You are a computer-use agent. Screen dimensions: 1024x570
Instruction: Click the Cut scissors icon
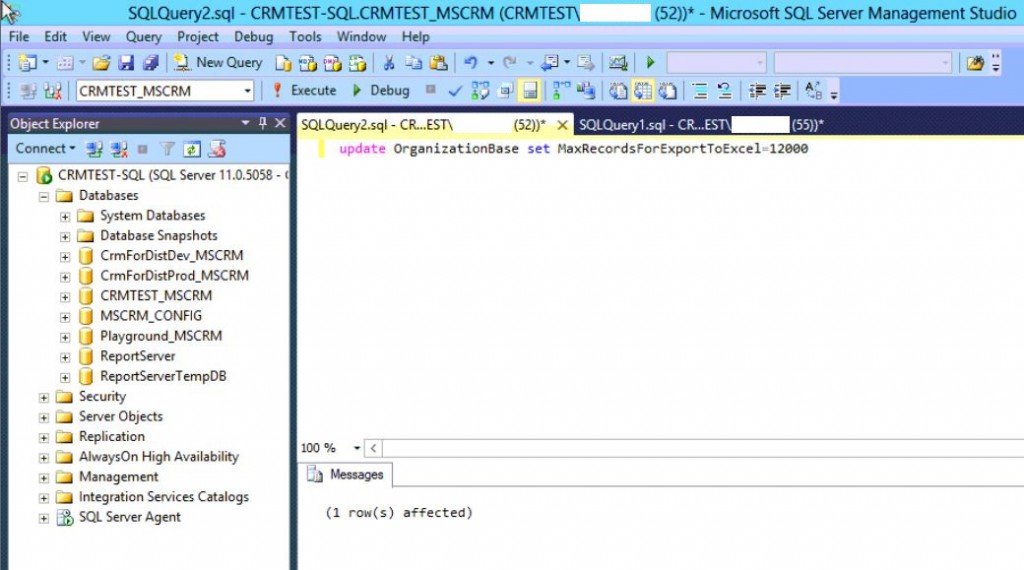389,63
